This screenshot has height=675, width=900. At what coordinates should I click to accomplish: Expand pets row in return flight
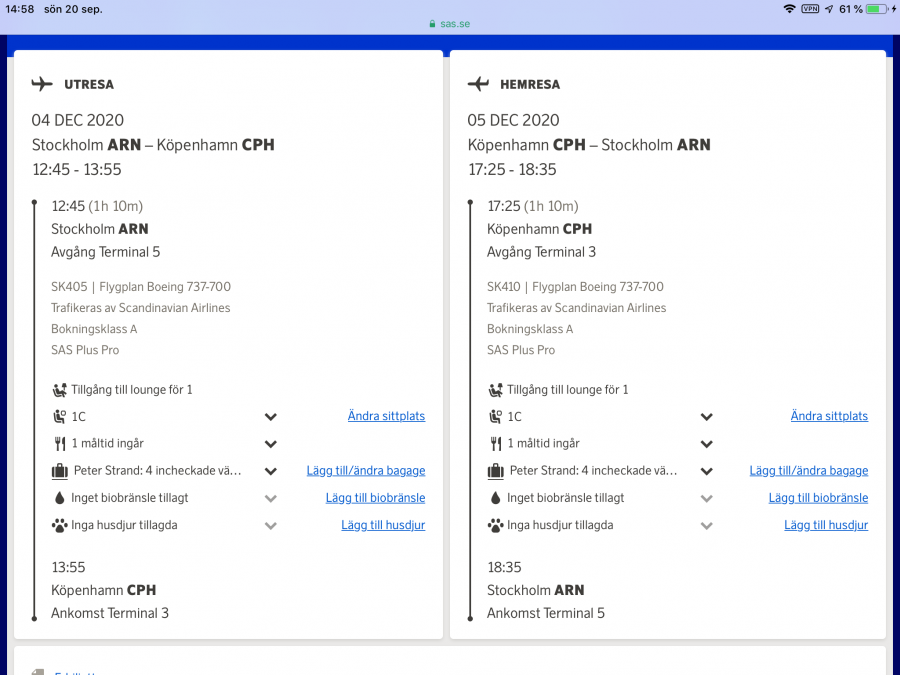click(707, 525)
